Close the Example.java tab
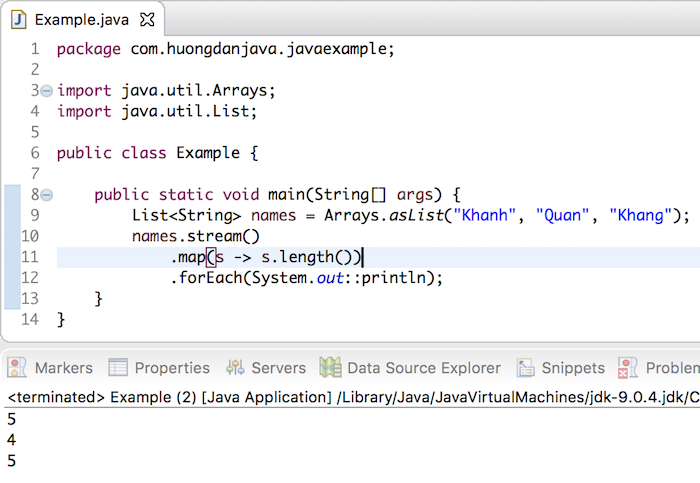This screenshot has height=483, width=700. tap(147, 20)
